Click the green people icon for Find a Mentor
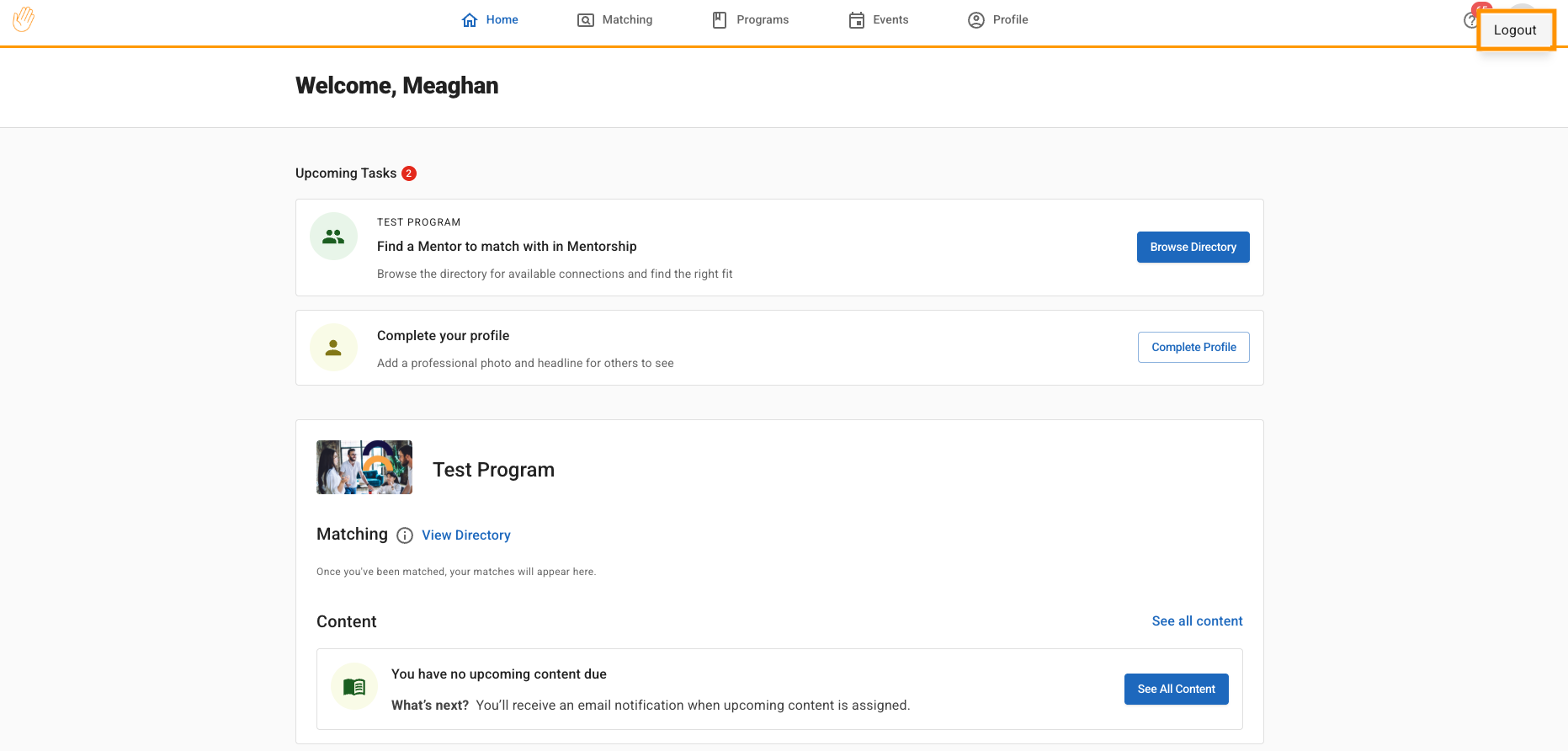 [334, 237]
